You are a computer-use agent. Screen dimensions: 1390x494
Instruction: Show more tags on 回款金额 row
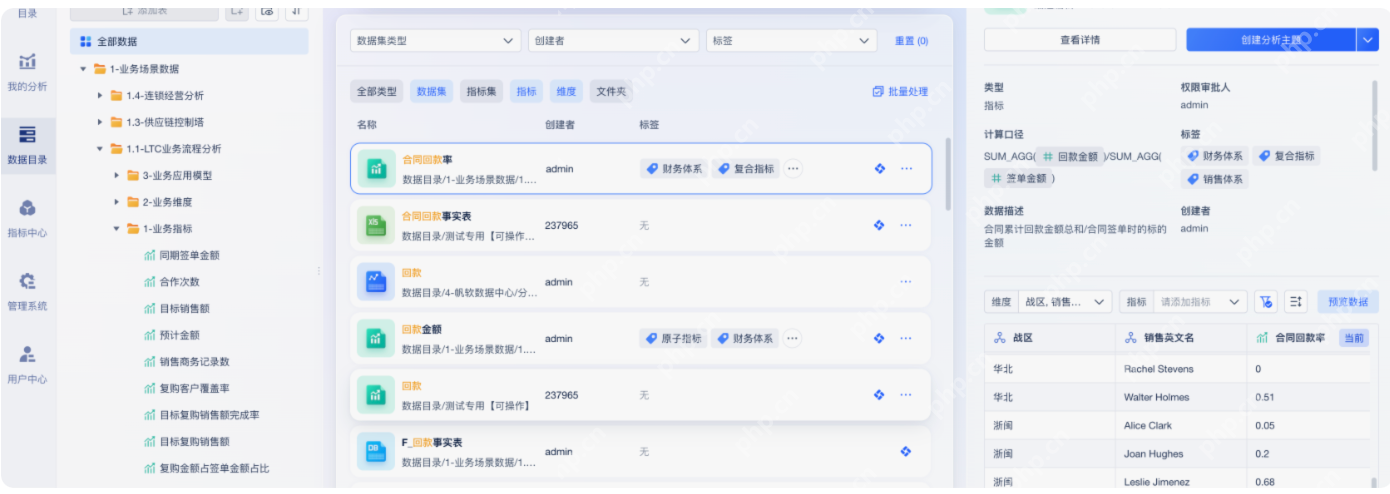click(x=793, y=338)
